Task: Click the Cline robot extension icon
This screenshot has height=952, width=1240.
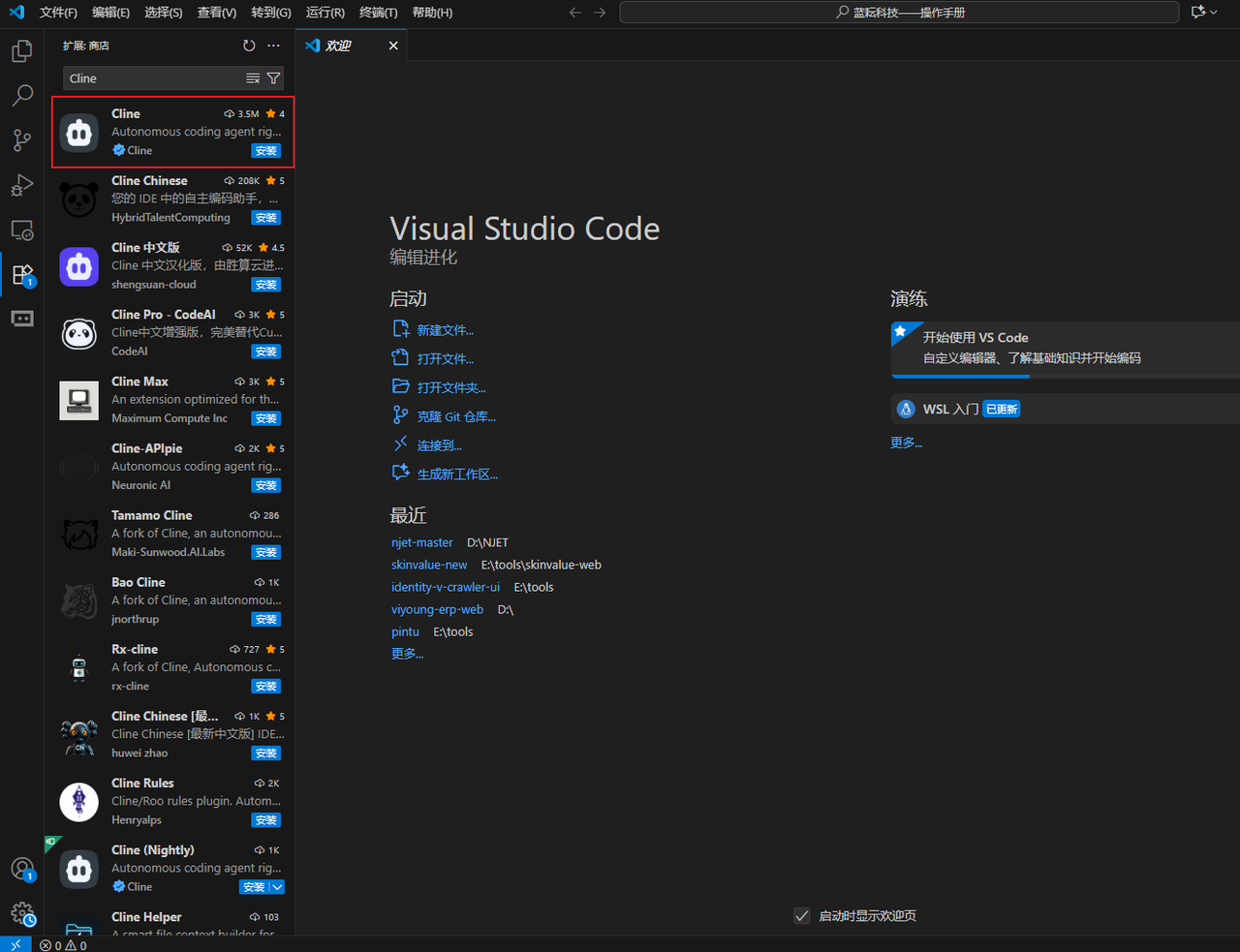Action: (79, 133)
